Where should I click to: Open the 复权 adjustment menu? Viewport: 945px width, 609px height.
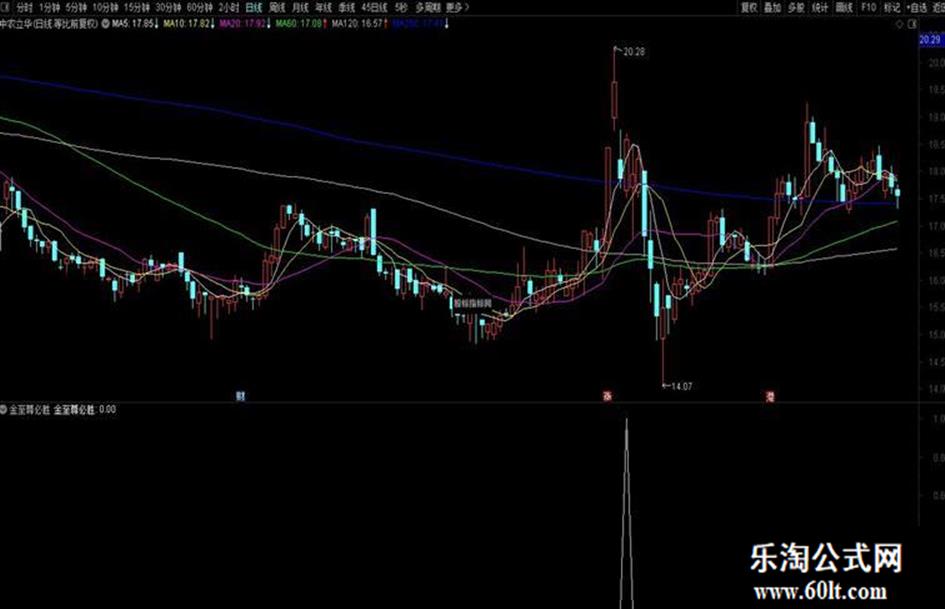point(749,7)
